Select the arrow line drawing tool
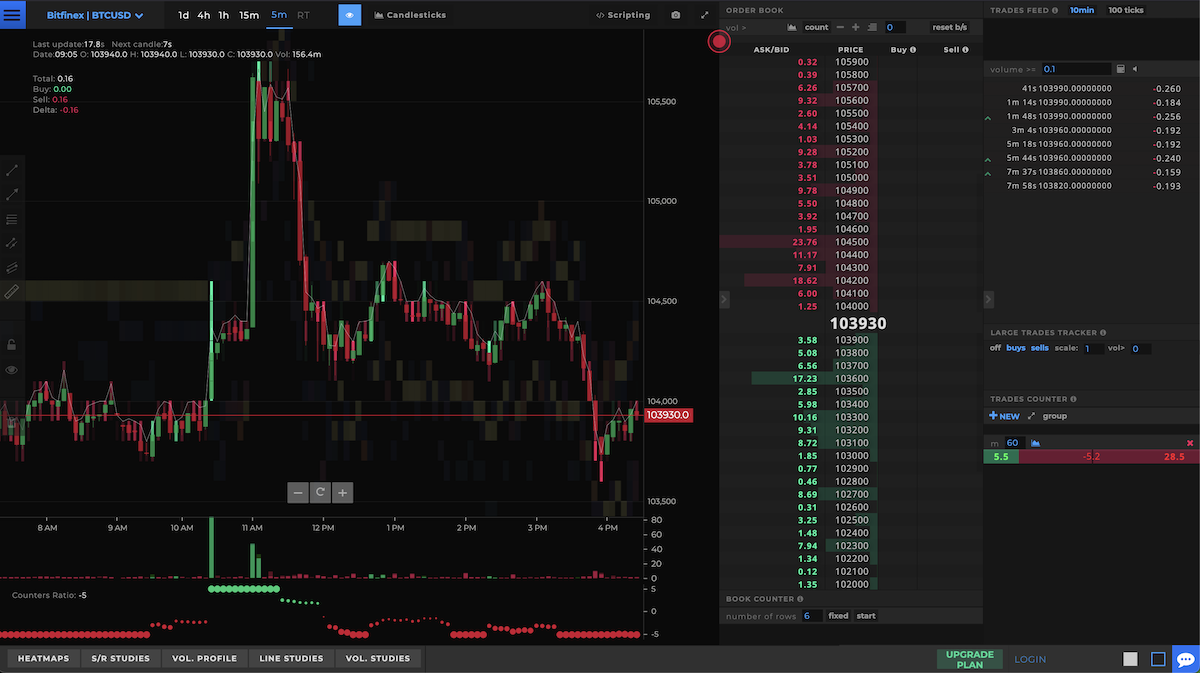This screenshot has width=1200, height=673. point(12,194)
